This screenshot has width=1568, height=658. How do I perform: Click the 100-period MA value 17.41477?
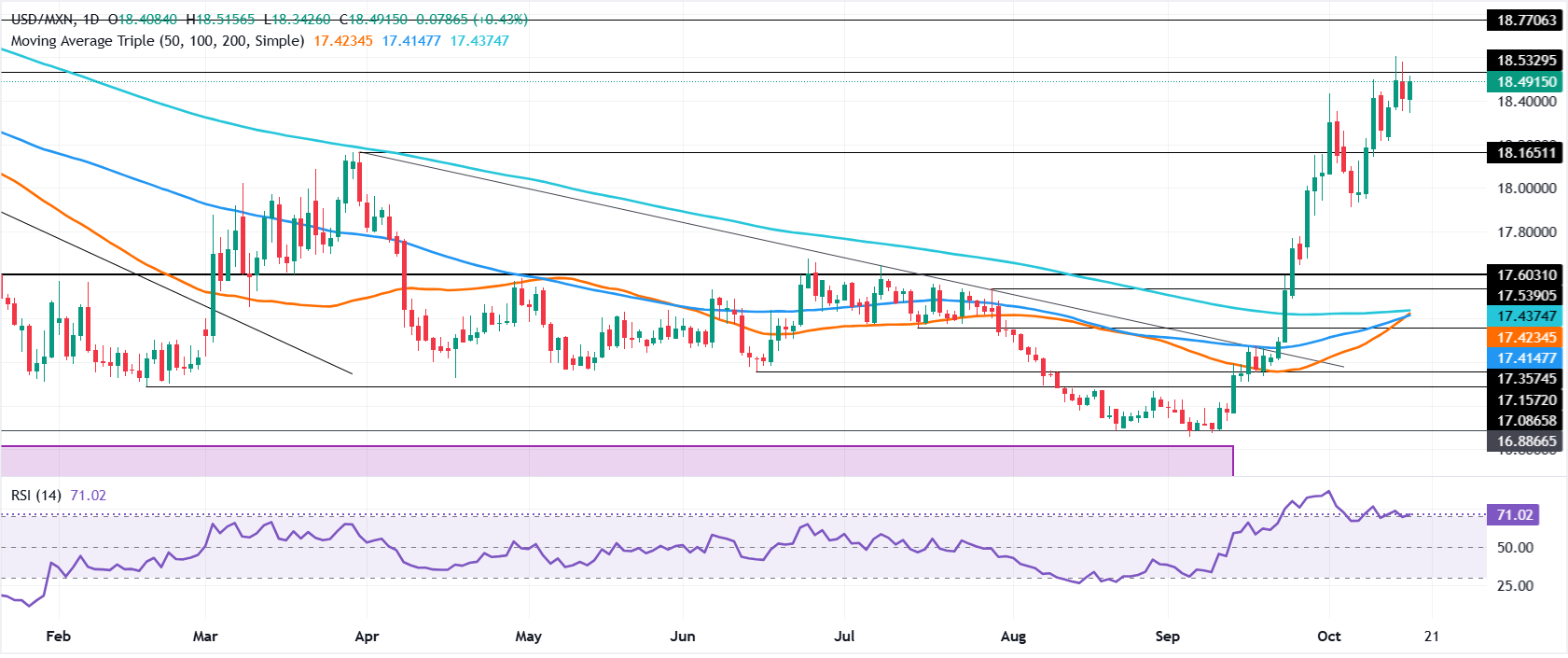(411, 41)
